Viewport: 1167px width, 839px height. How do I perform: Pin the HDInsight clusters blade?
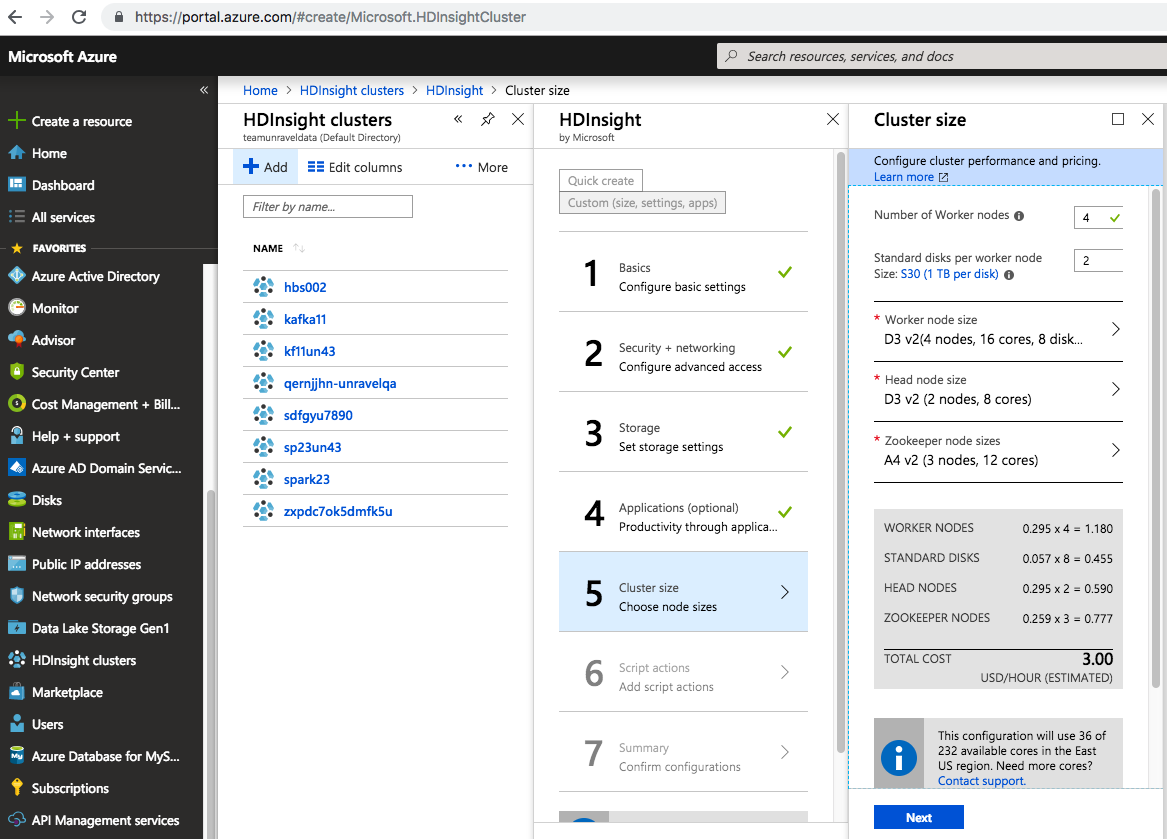tap(487, 119)
